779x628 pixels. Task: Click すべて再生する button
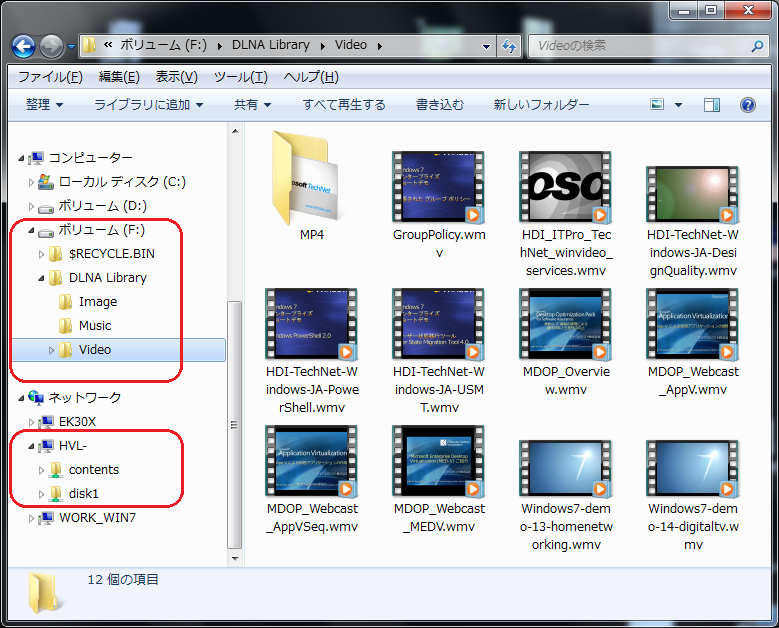pyautogui.click(x=344, y=104)
